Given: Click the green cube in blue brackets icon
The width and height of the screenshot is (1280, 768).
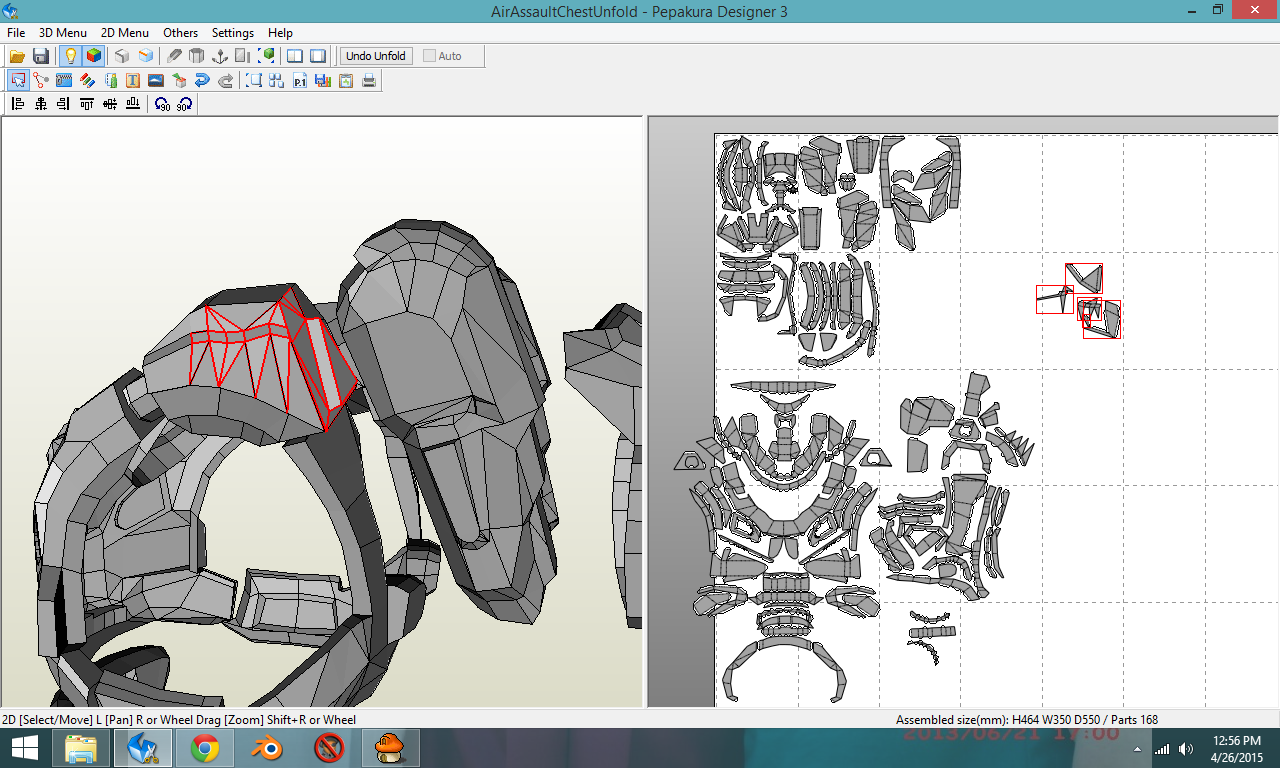Looking at the screenshot, I should coord(267,56).
